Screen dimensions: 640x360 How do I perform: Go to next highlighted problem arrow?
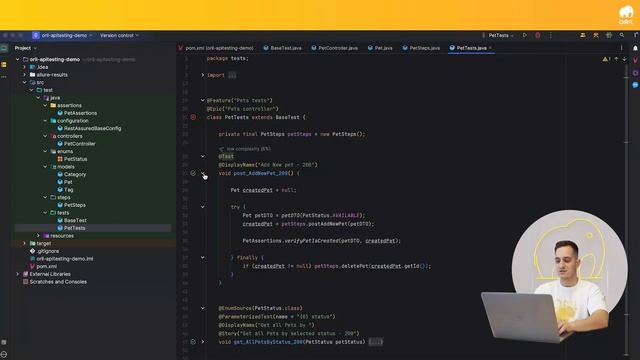[x=624, y=59]
